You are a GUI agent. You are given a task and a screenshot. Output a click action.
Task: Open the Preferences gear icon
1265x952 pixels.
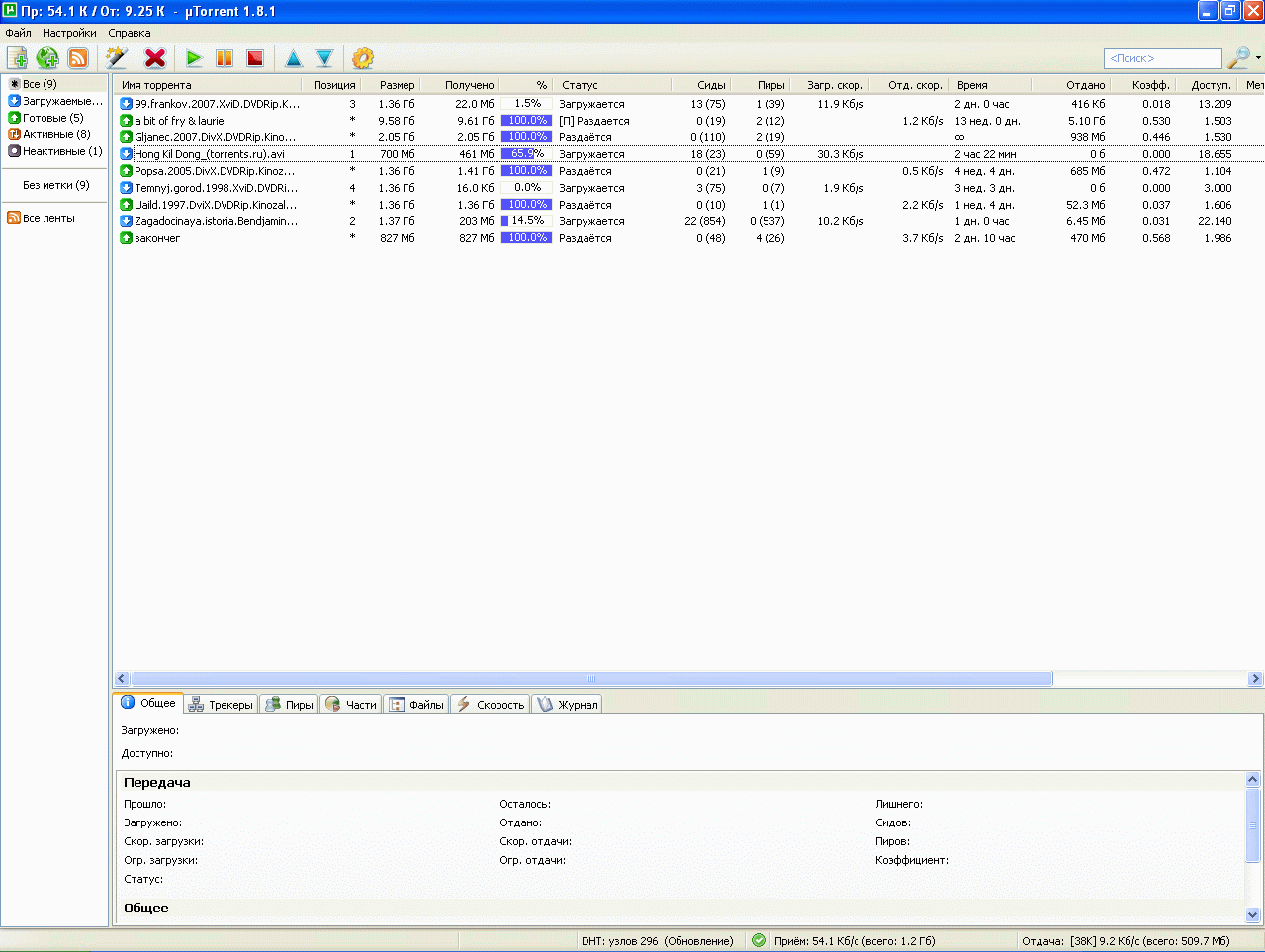[x=363, y=58]
